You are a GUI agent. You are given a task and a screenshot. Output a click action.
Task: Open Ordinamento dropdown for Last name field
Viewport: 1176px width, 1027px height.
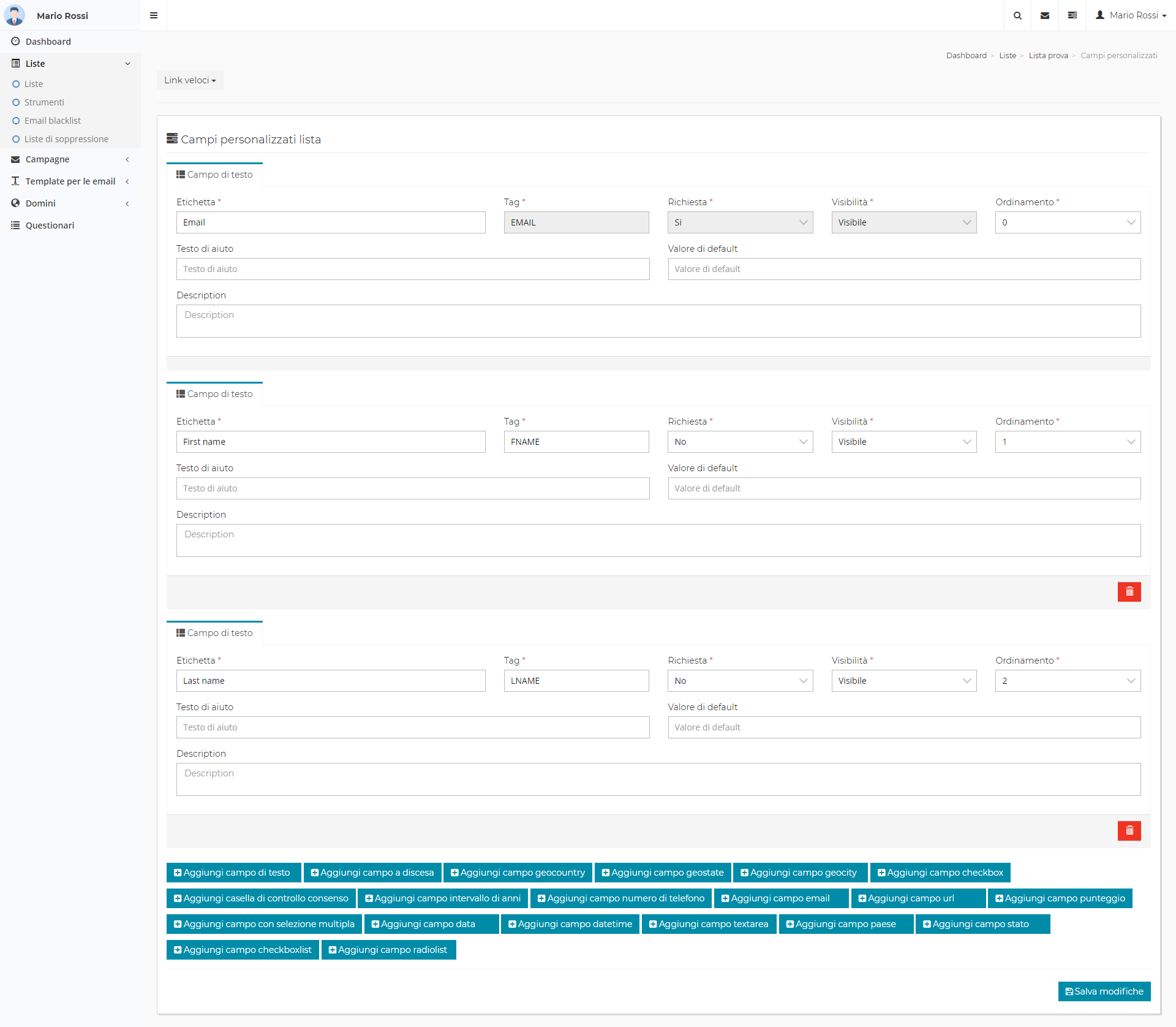1067,681
